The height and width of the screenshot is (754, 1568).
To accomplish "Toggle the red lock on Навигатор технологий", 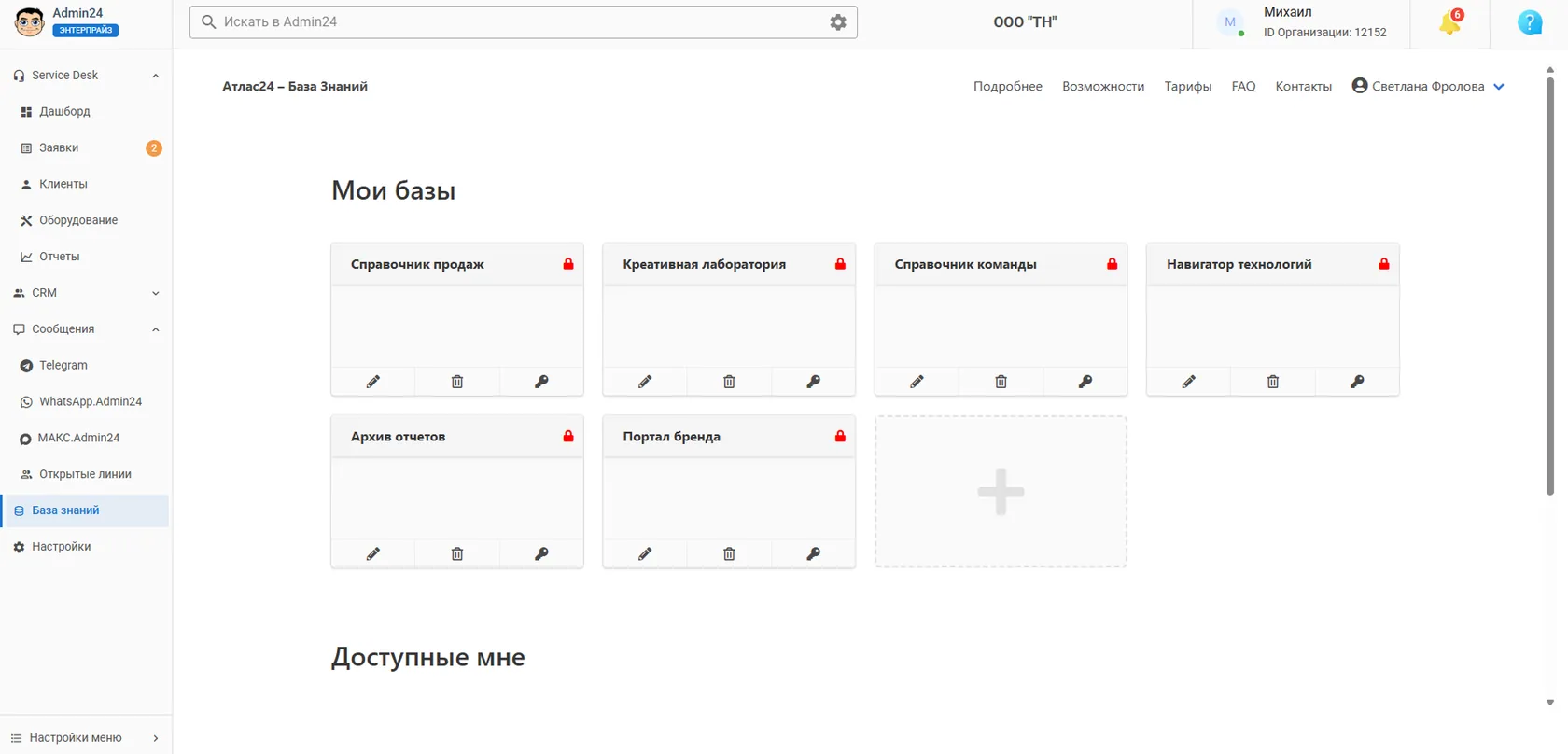I will pyautogui.click(x=1384, y=264).
